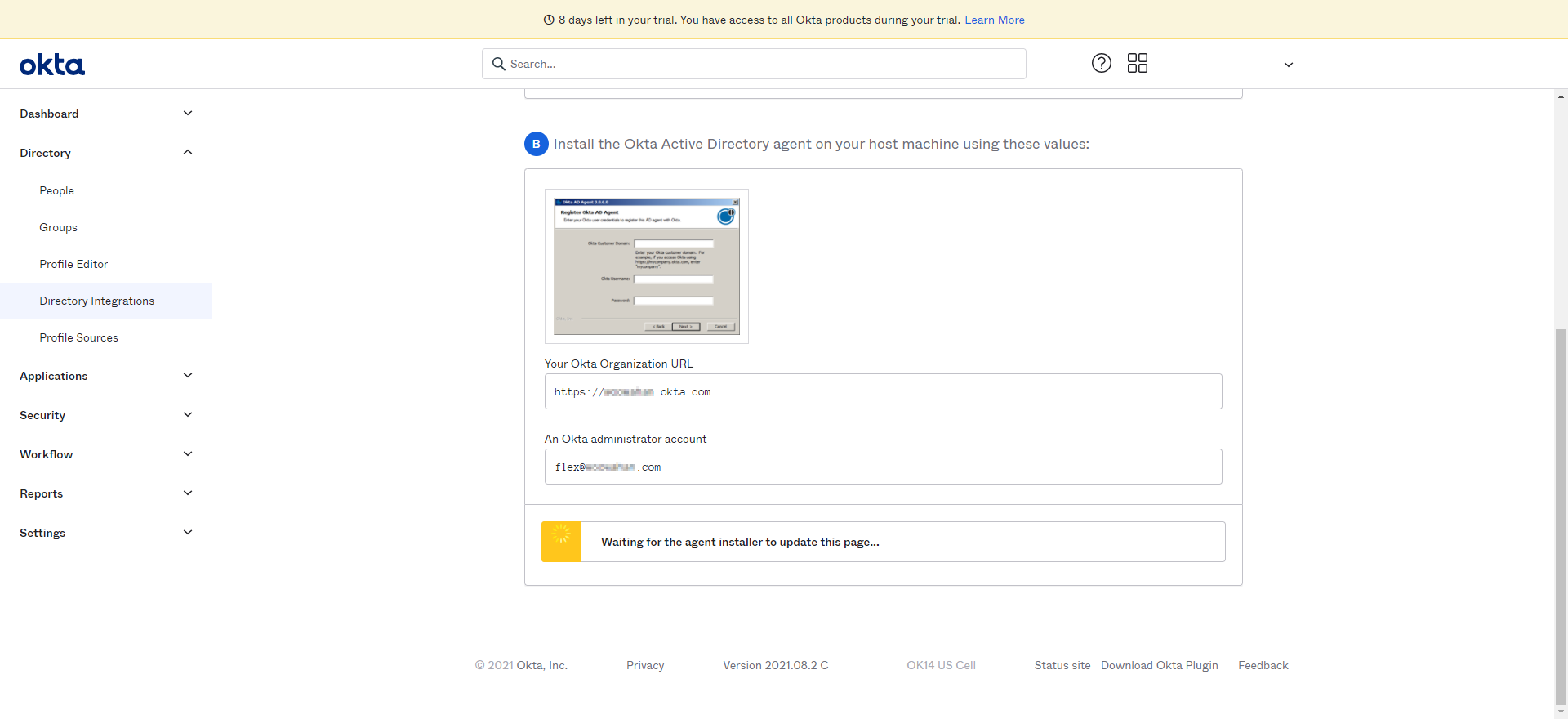Click the trial clock icon in banner
Screen dimensions: 1568x719
pyautogui.click(x=549, y=20)
